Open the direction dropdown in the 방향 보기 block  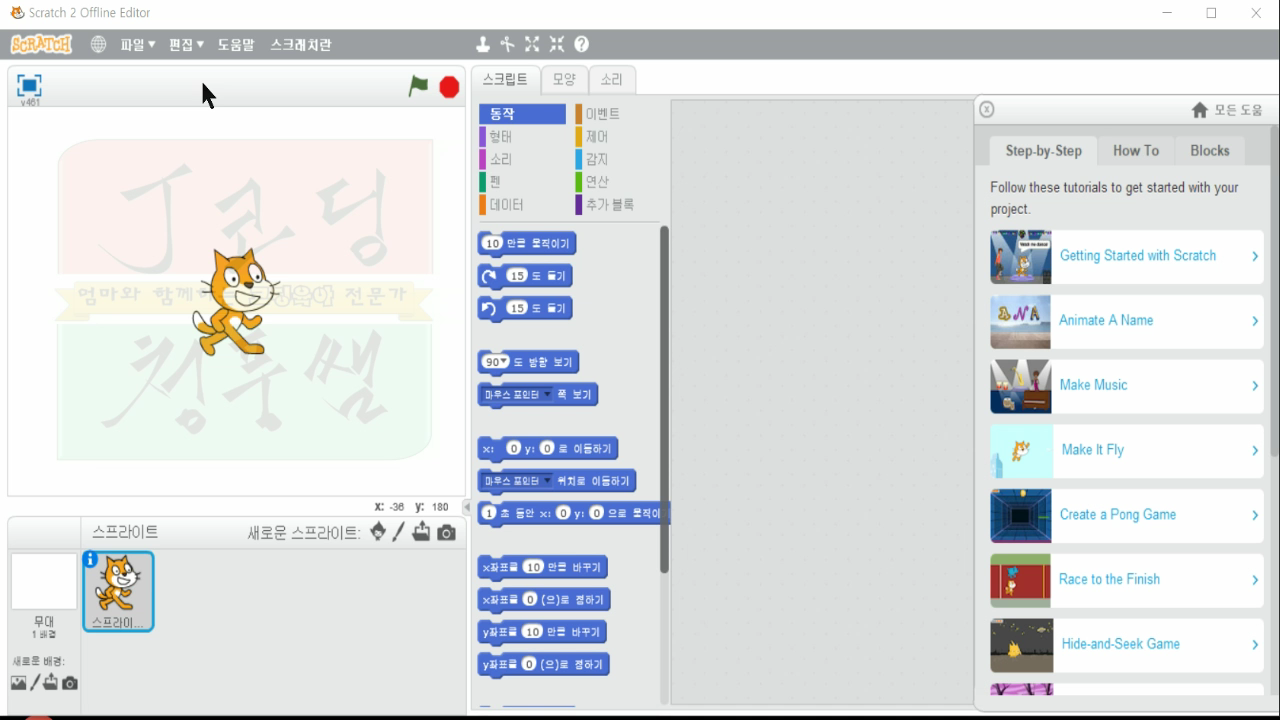point(505,361)
